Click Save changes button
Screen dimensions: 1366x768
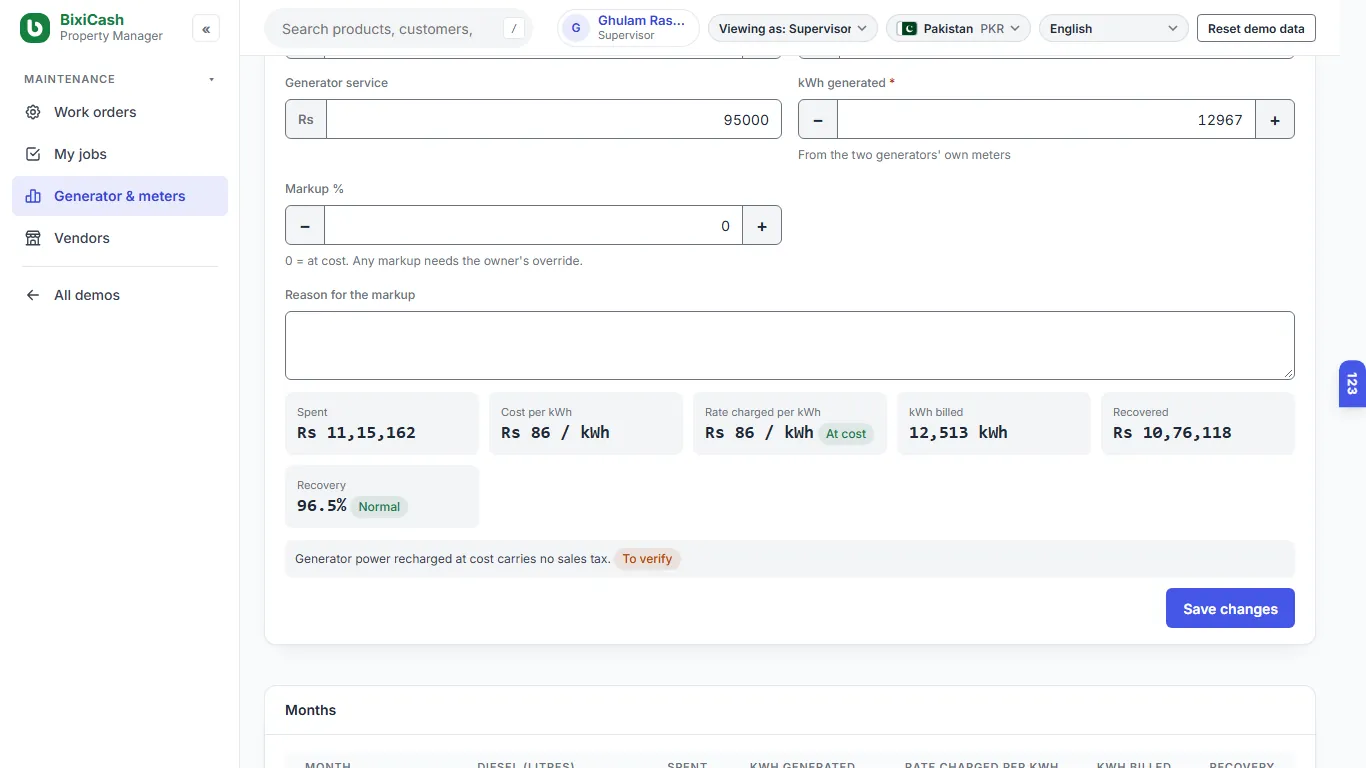tap(1230, 608)
